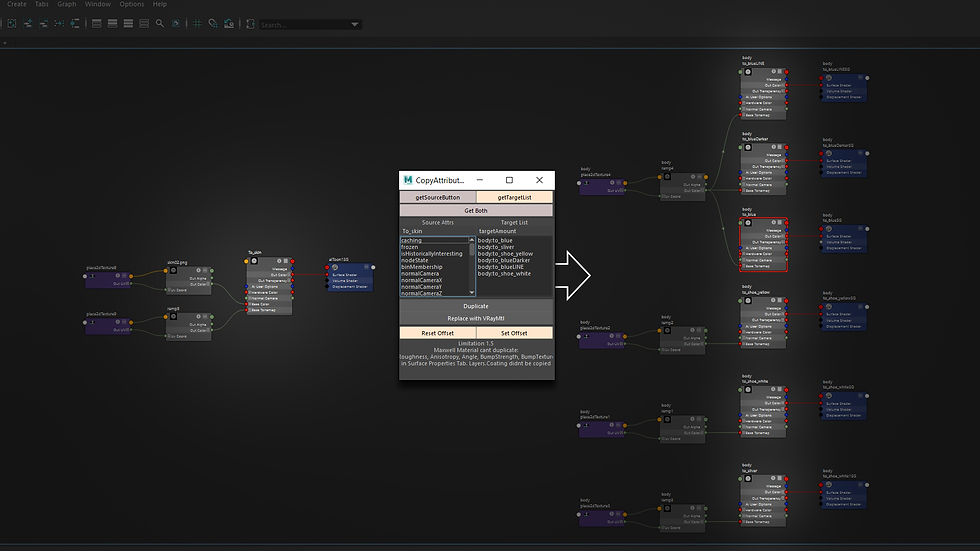Click the Source Attrs list scrollbar thumb

click(472, 249)
